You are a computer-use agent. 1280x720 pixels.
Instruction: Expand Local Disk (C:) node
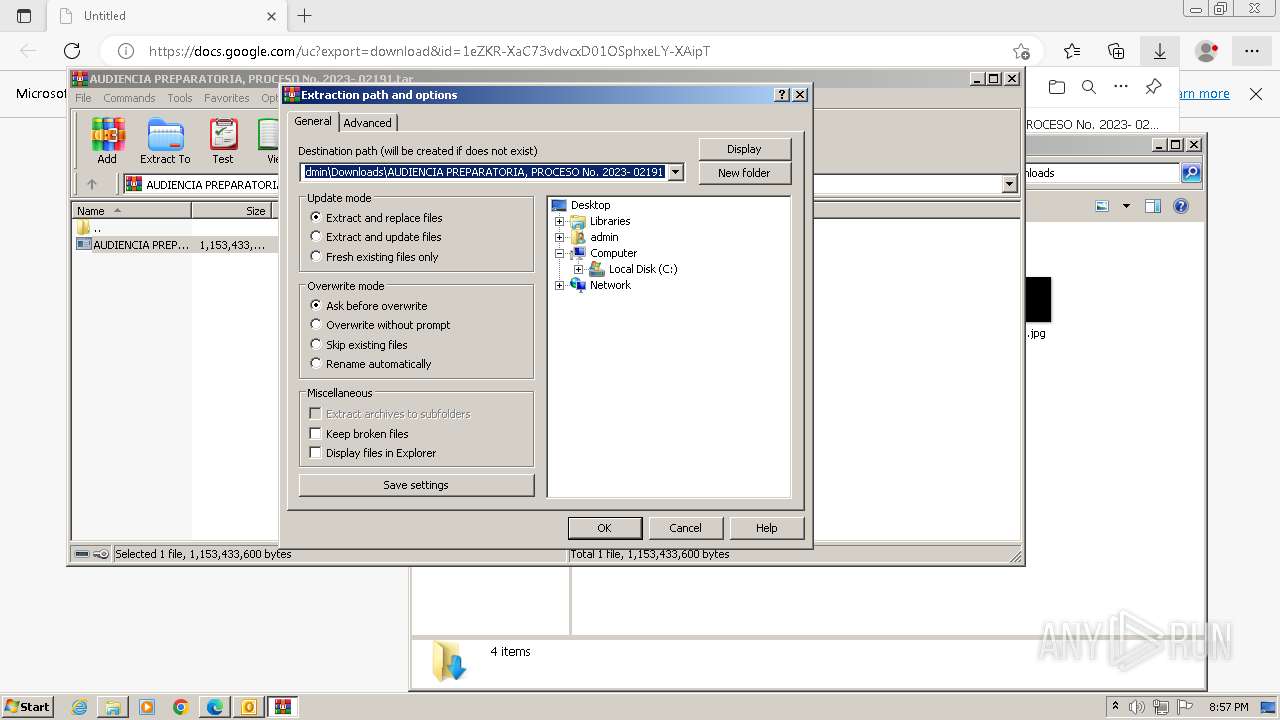(578, 269)
